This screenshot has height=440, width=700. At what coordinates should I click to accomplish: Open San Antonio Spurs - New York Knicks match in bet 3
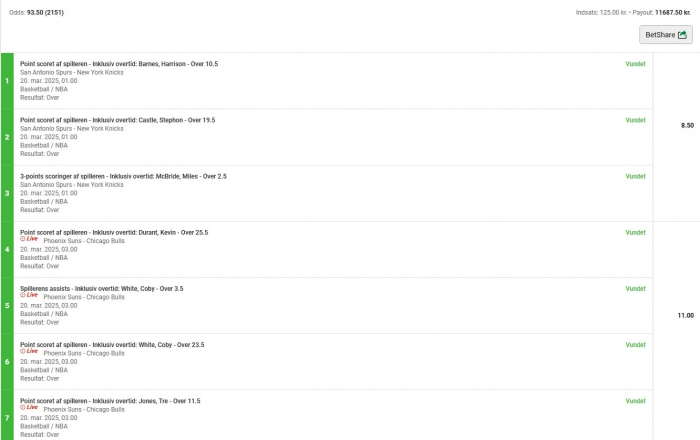pos(72,185)
